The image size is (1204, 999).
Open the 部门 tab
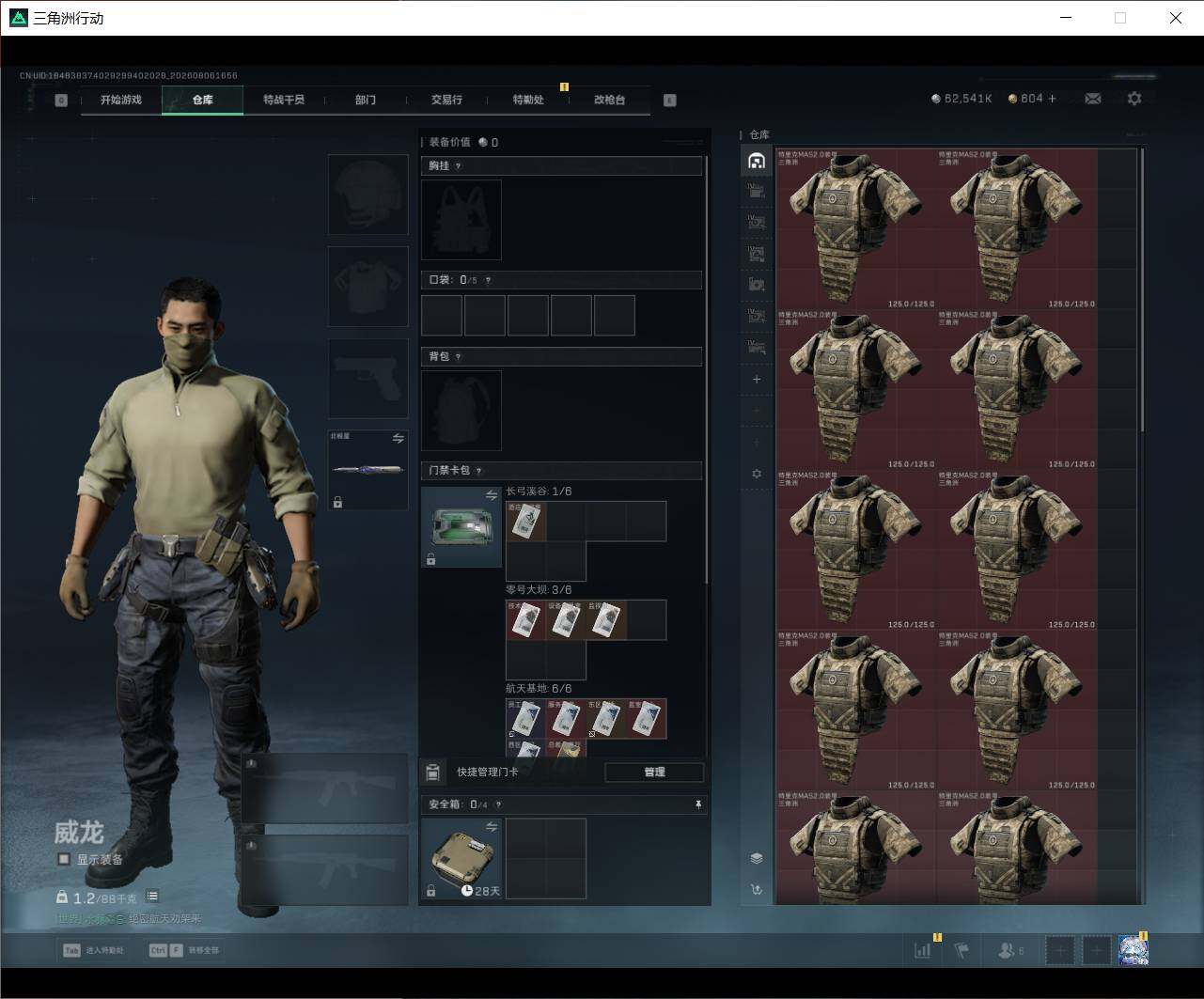(366, 100)
